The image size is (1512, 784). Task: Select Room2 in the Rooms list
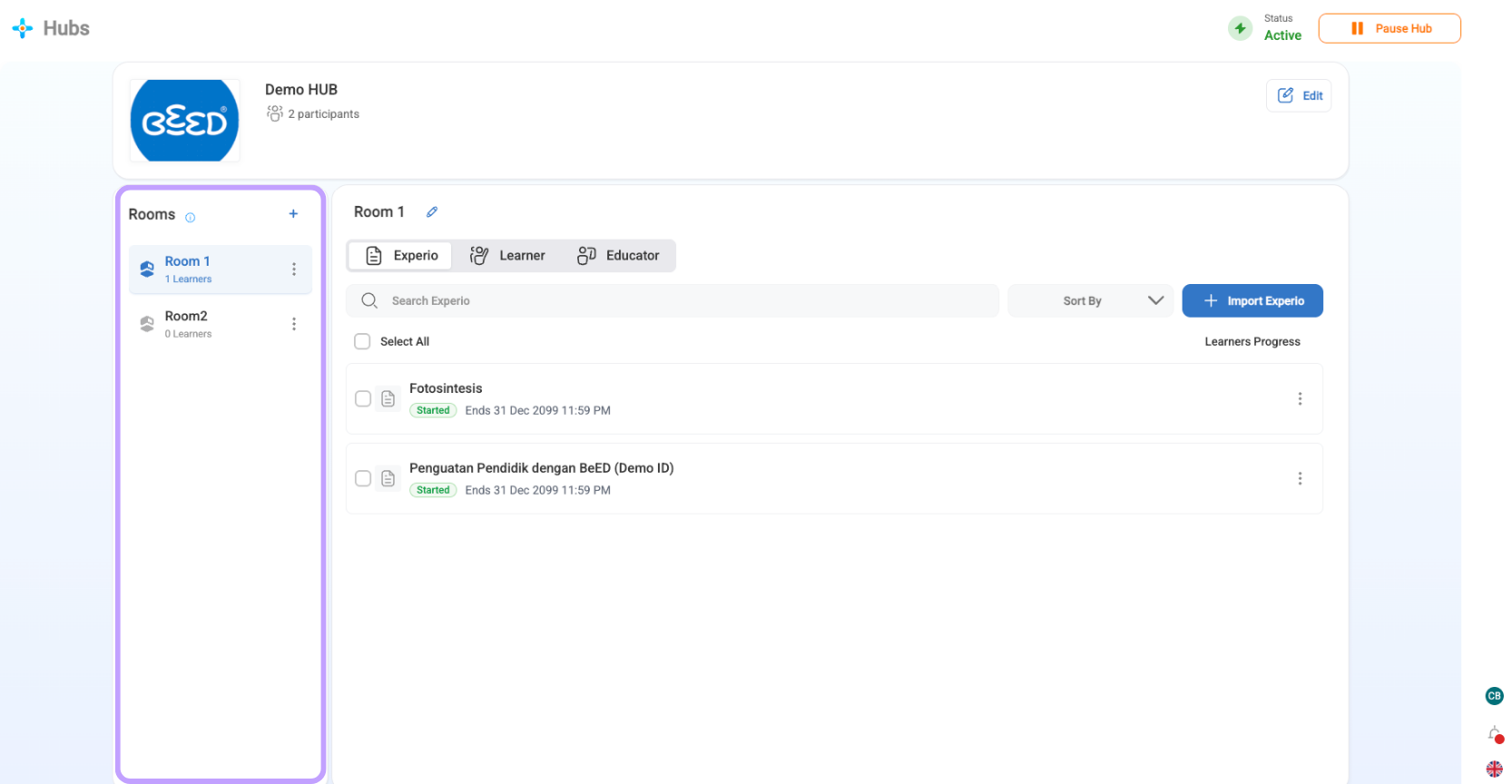(221, 324)
